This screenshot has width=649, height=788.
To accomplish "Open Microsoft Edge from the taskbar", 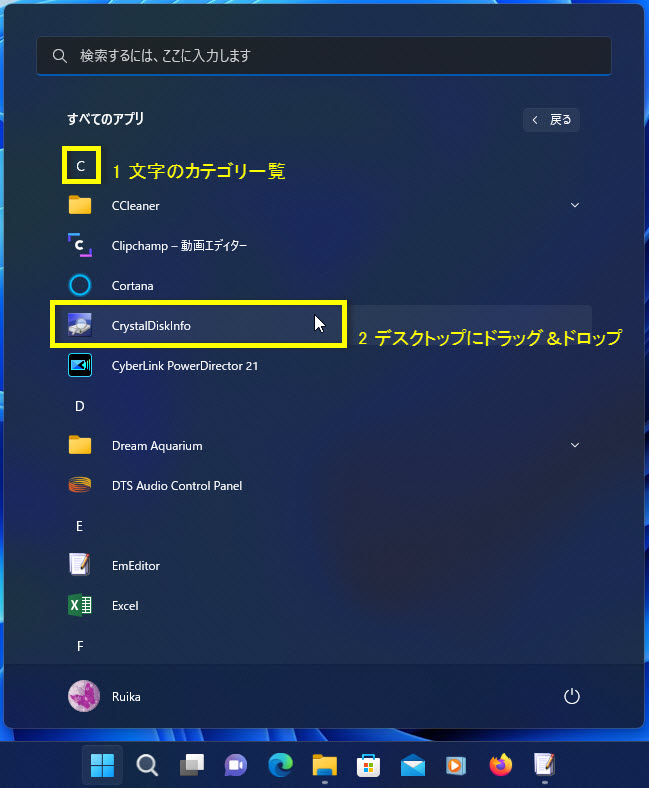I will [280, 766].
